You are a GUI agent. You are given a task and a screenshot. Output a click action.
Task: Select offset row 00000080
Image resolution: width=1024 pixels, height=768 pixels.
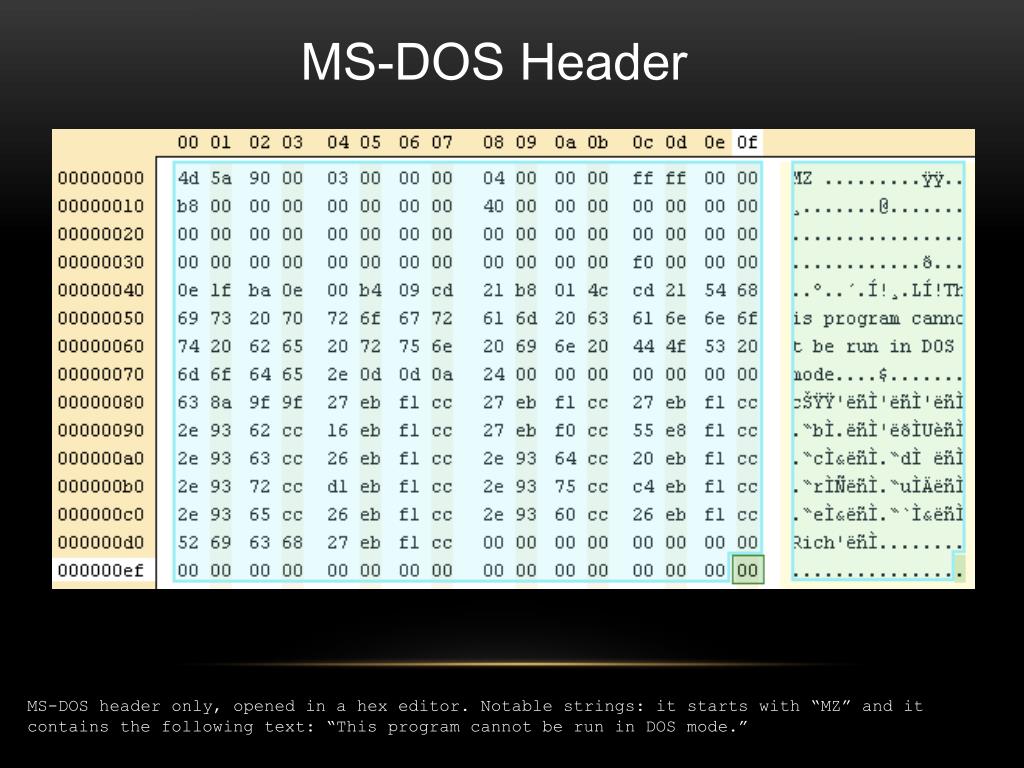101,403
